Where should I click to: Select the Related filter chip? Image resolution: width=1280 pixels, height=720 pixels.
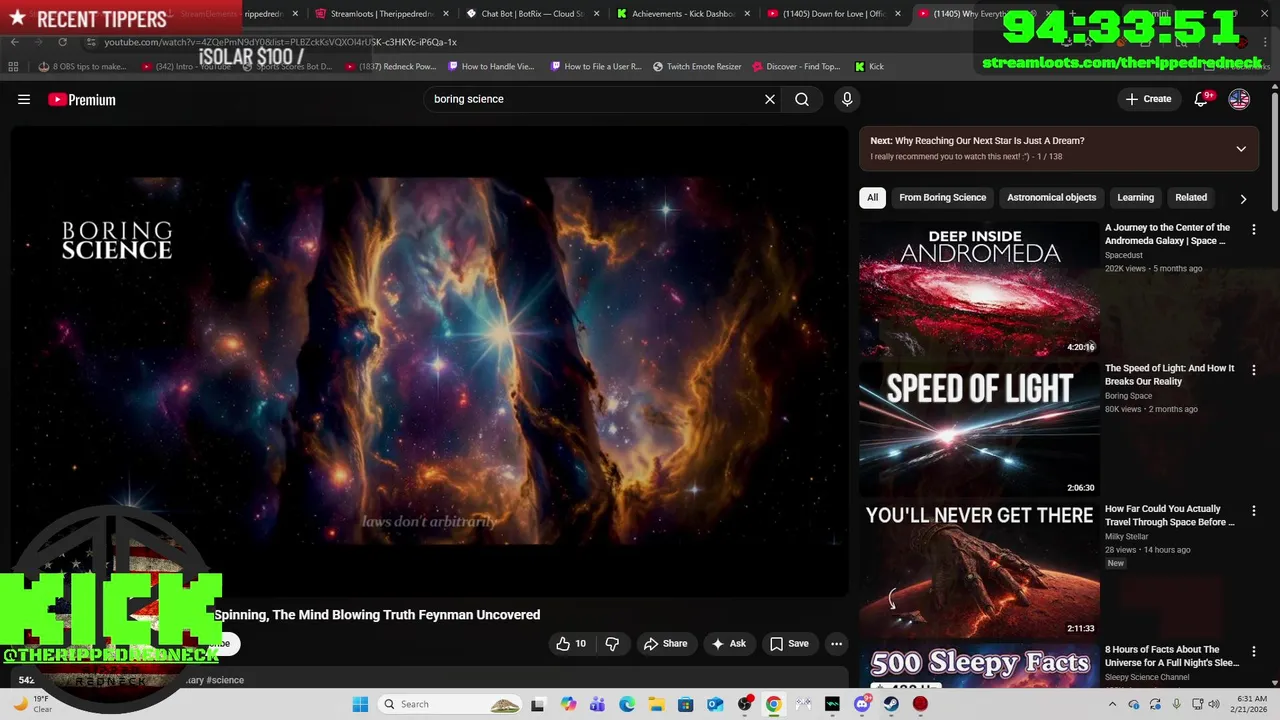pos(1191,197)
